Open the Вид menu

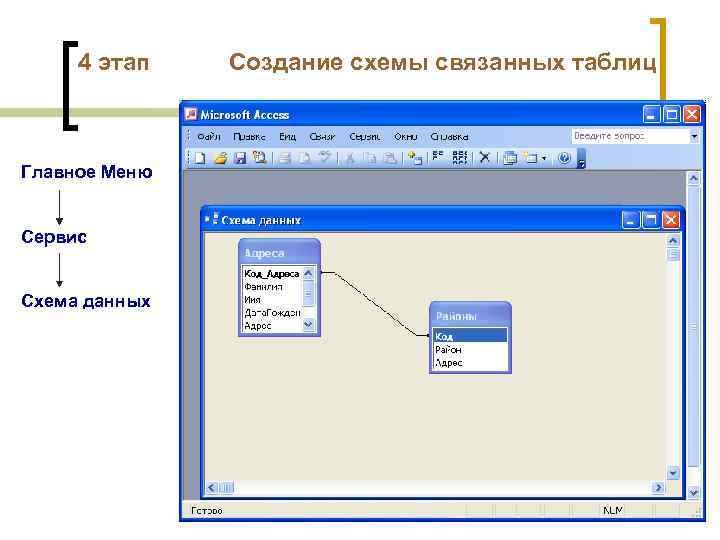[287, 136]
